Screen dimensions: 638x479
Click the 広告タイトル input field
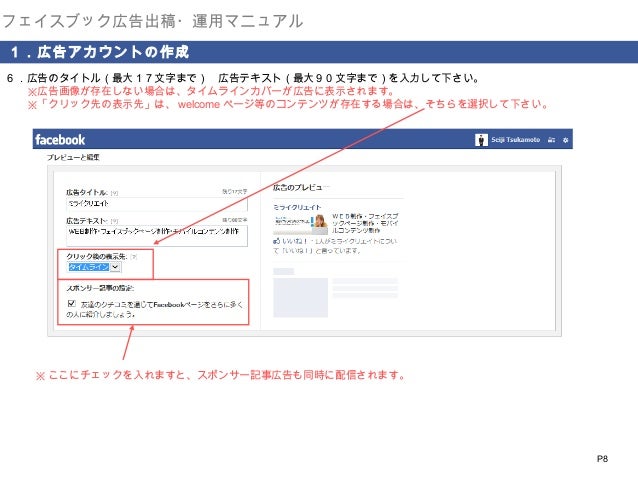tap(157, 204)
